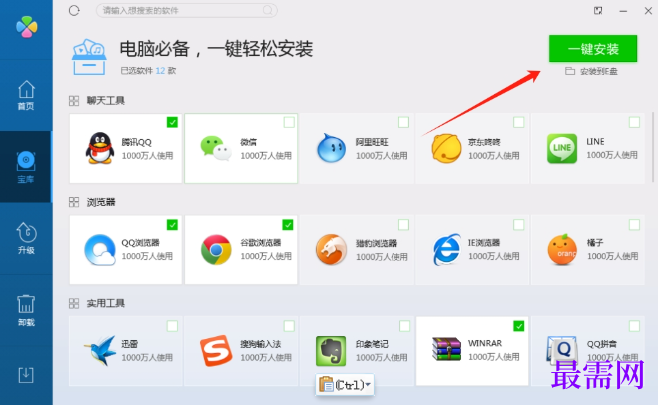The height and width of the screenshot is (406, 663).
Task: Open the download manager icon in sidebar
Action: (x=26, y=375)
